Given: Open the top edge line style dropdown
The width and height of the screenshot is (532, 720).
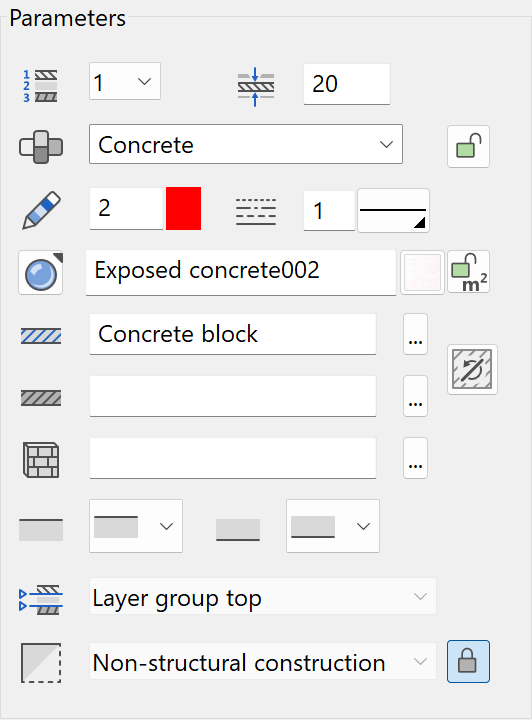Looking at the screenshot, I should (x=136, y=526).
